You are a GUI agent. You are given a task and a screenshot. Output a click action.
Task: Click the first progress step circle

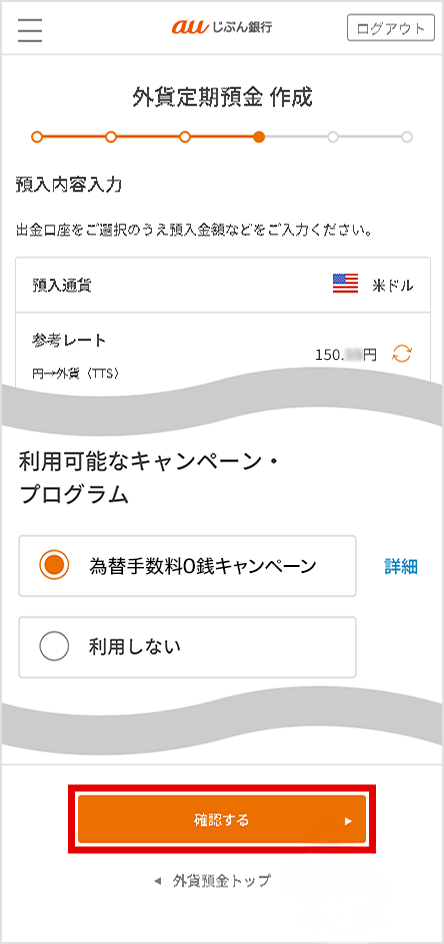tap(37, 137)
